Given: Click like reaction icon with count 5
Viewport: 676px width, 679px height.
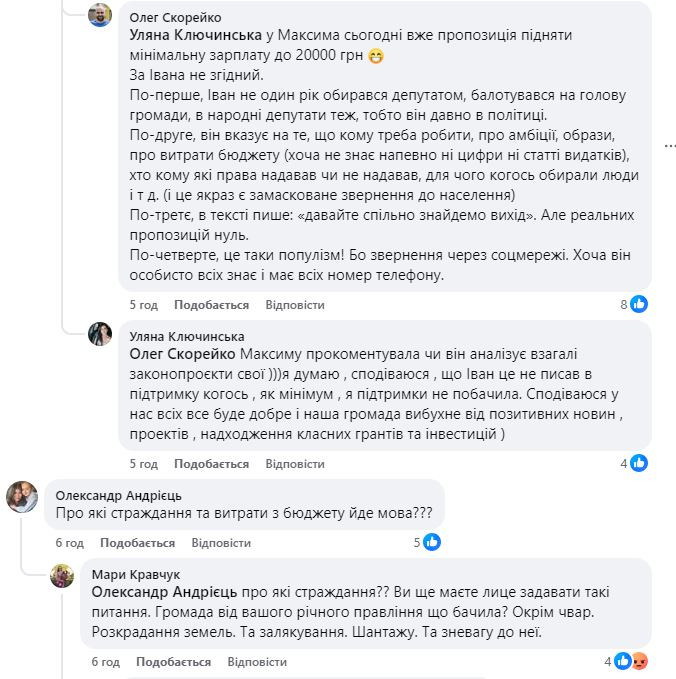Looking at the screenshot, I should [432, 542].
